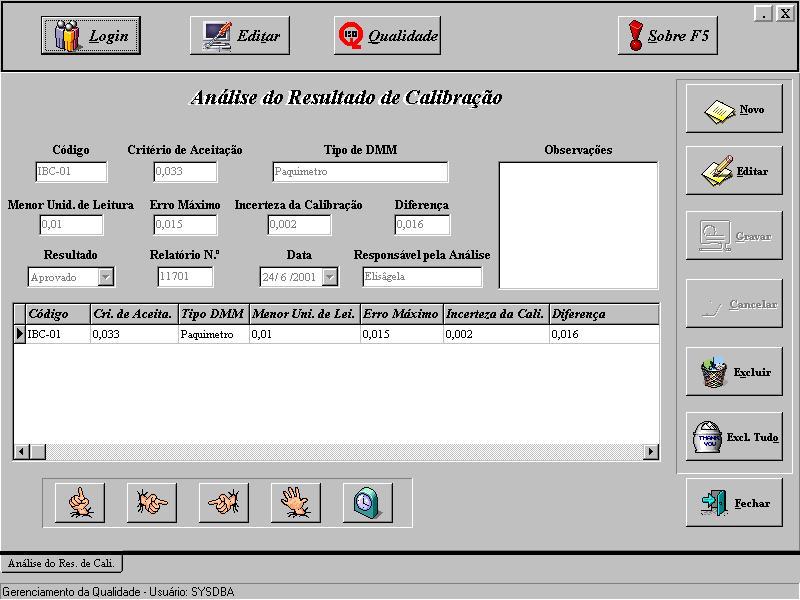Click the green clock icon button

click(368, 503)
